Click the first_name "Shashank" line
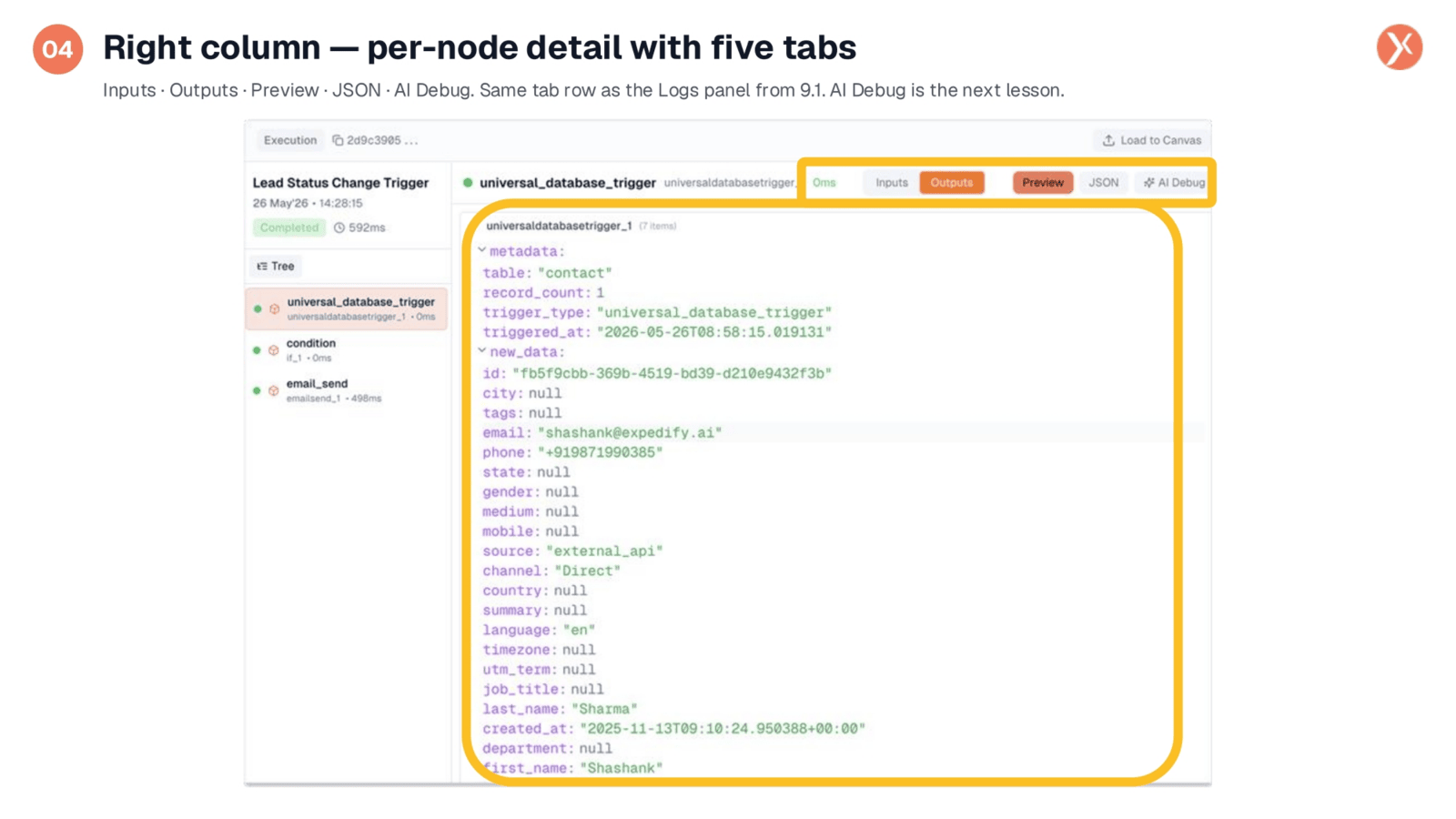Image resolution: width=1456 pixels, height=819 pixels. 572,768
